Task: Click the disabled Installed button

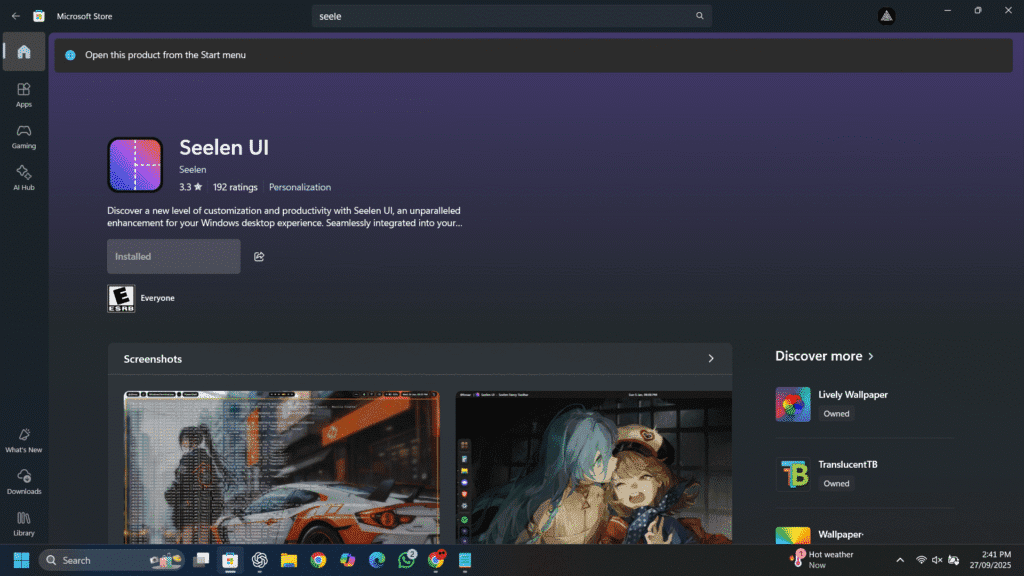Action: pyautogui.click(x=174, y=257)
